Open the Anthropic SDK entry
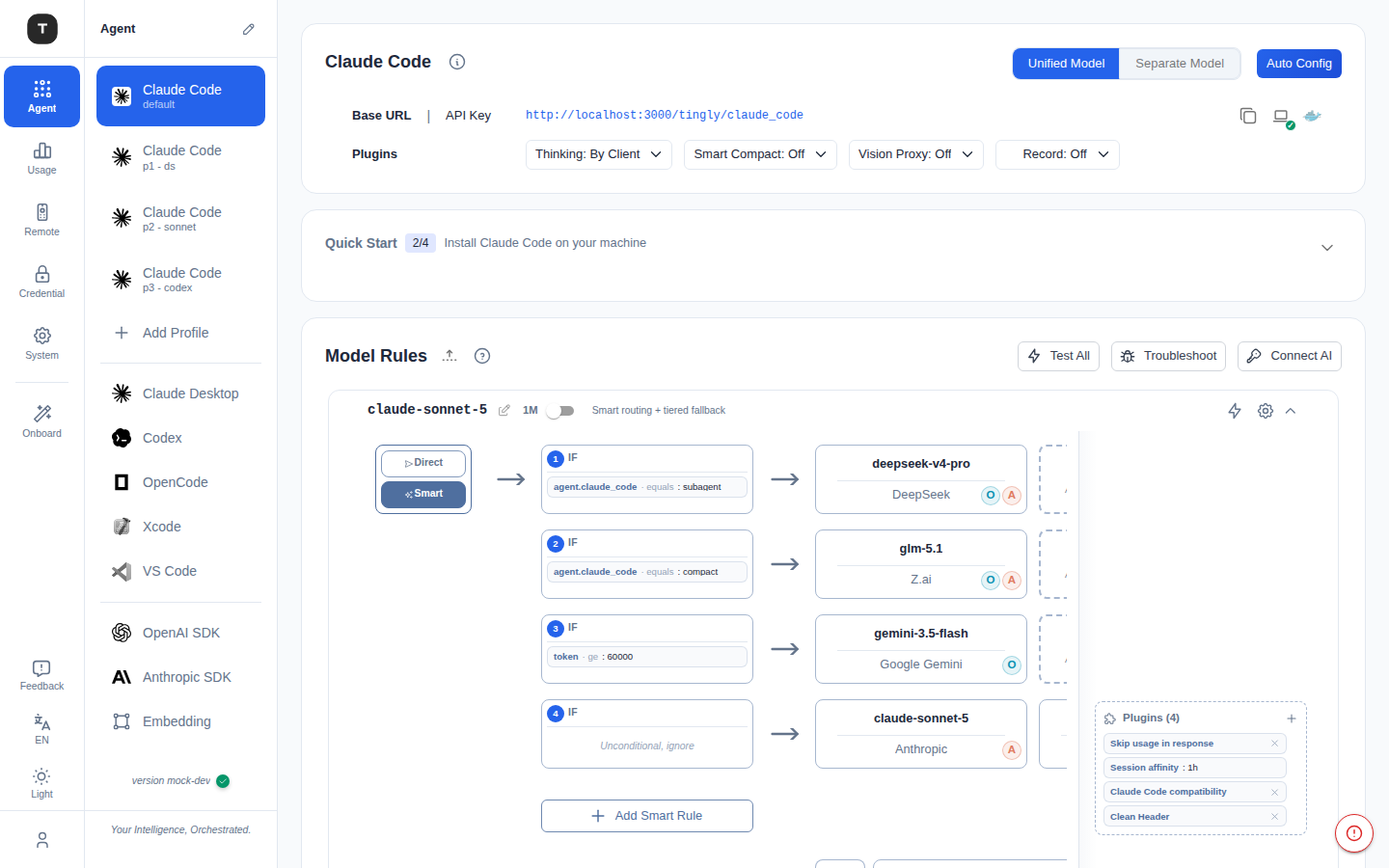This screenshot has width=1389, height=868. pos(180,677)
